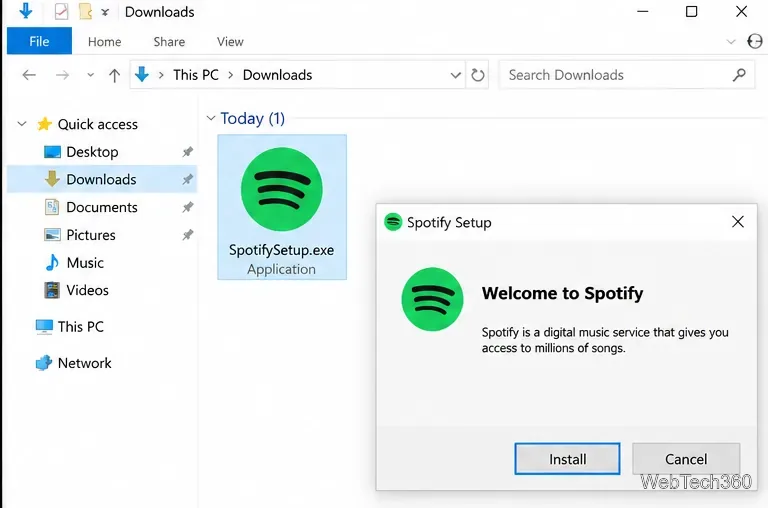Open Downloads in the sidebar
The width and height of the screenshot is (768, 508).
tap(101, 179)
